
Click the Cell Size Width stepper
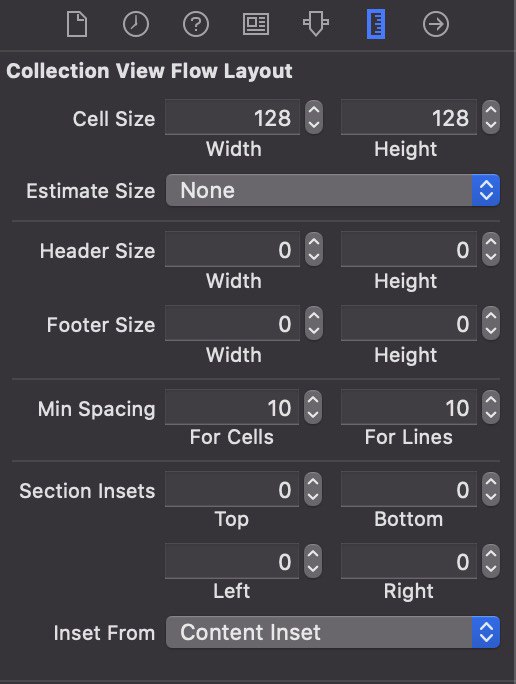coord(314,117)
